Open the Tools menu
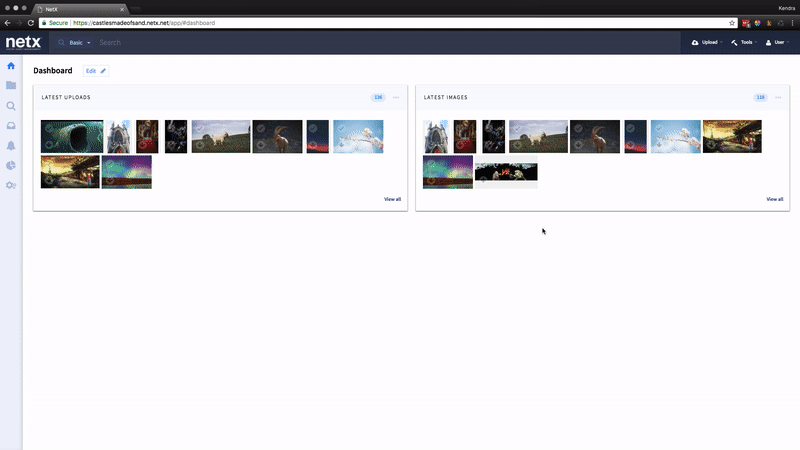This screenshot has width=800, height=450. [x=742, y=43]
